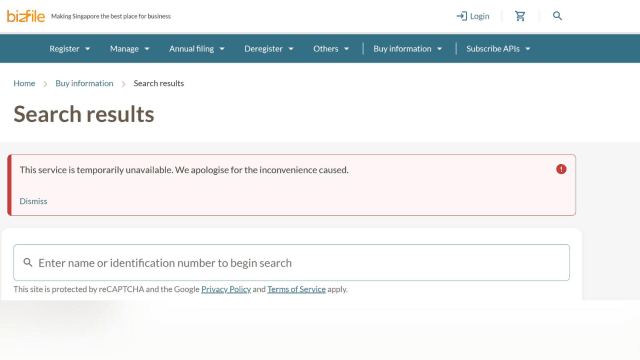The width and height of the screenshot is (640, 360).
Task: Open the Privacy Policy link
Action: coord(226,289)
